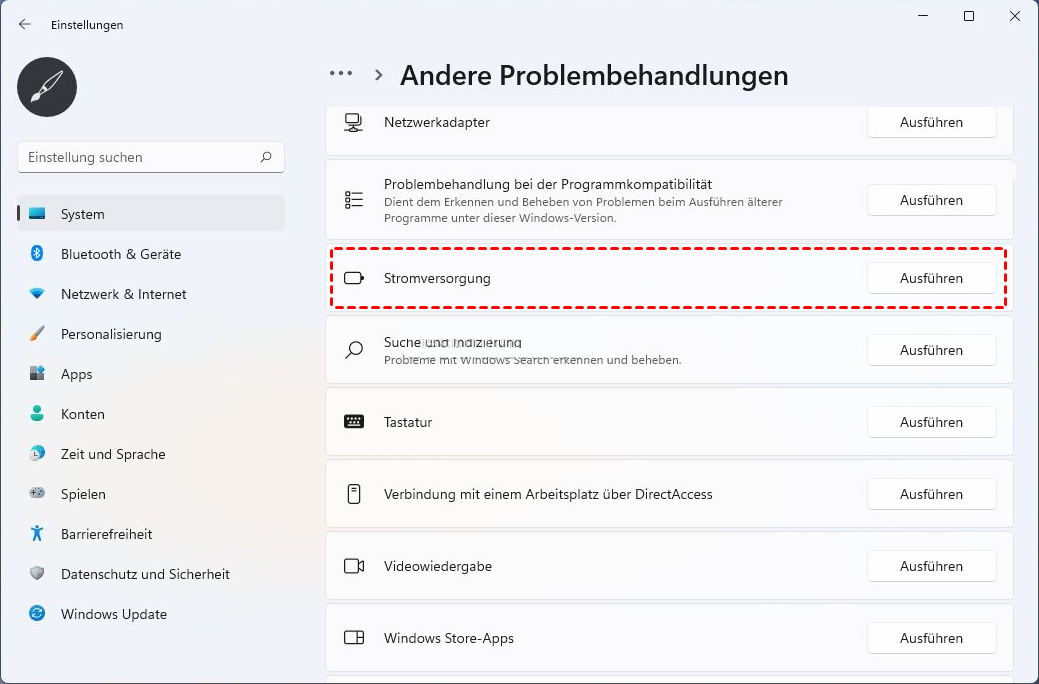The height and width of the screenshot is (684, 1039).
Task: Click Ausführen for Stromversorgung
Action: click(931, 278)
